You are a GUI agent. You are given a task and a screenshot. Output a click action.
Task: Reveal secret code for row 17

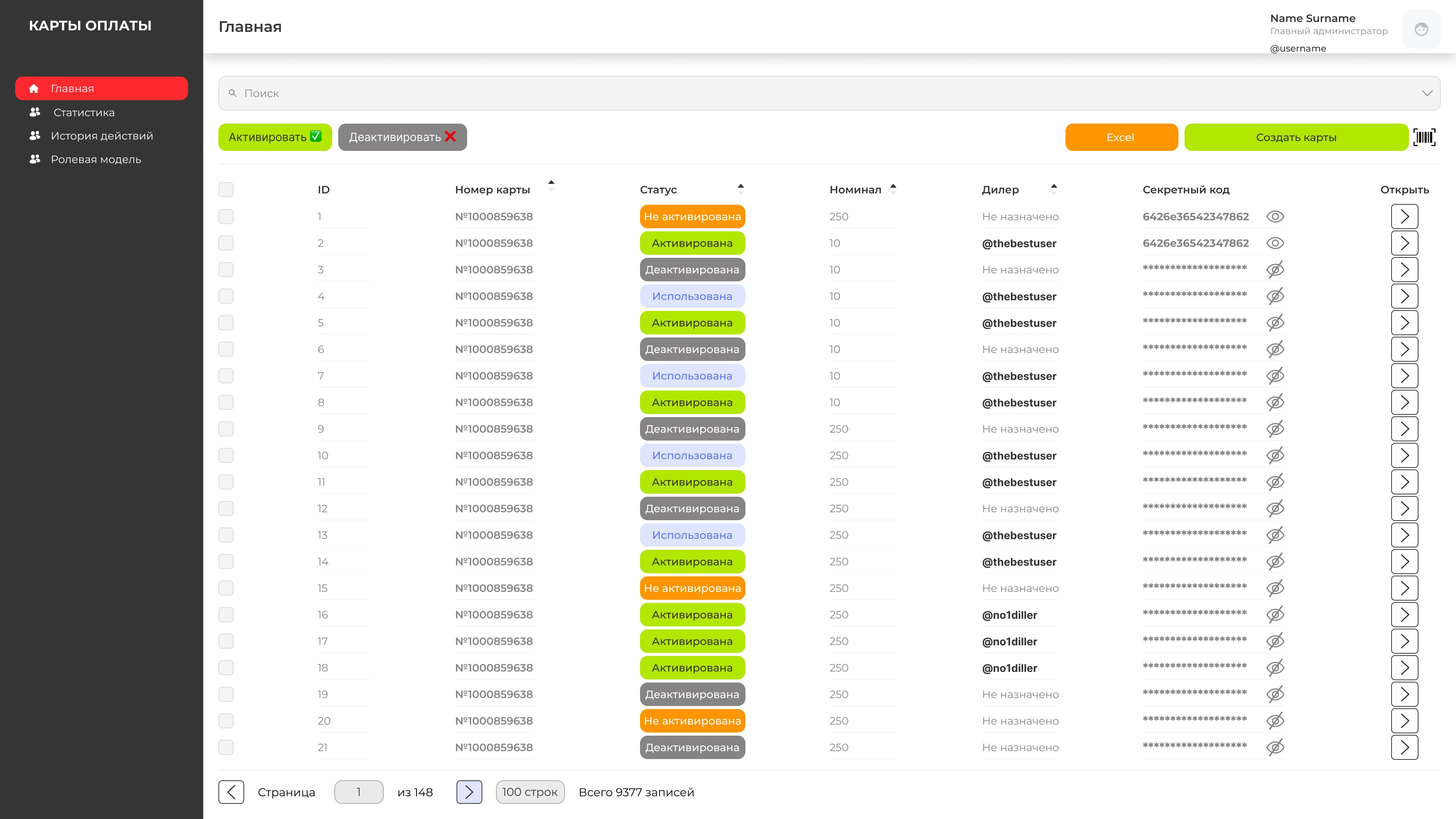coord(1275,642)
